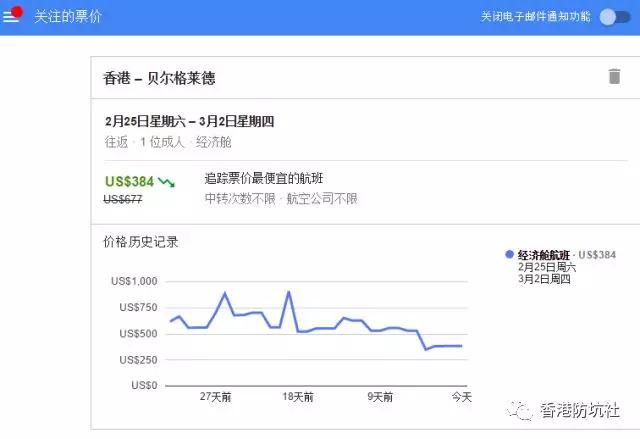Delete the Hong Kong–Belgrade tracked flight via trash icon

pos(614,77)
